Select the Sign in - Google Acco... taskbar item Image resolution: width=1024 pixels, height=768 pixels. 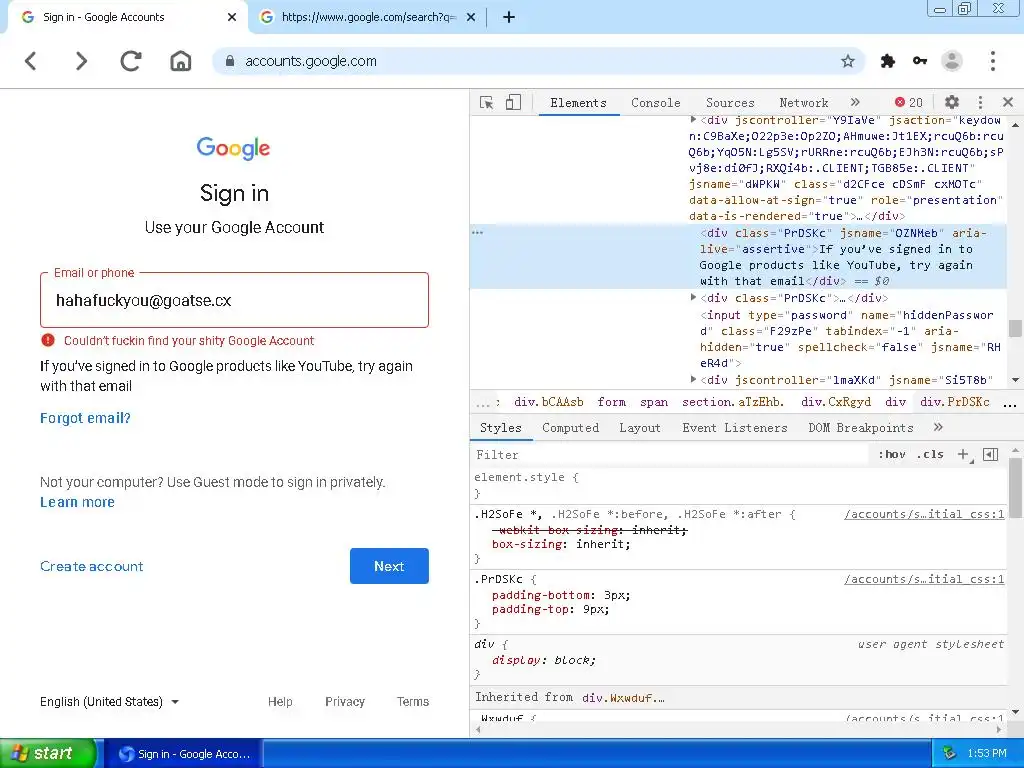(x=184, y=754)
